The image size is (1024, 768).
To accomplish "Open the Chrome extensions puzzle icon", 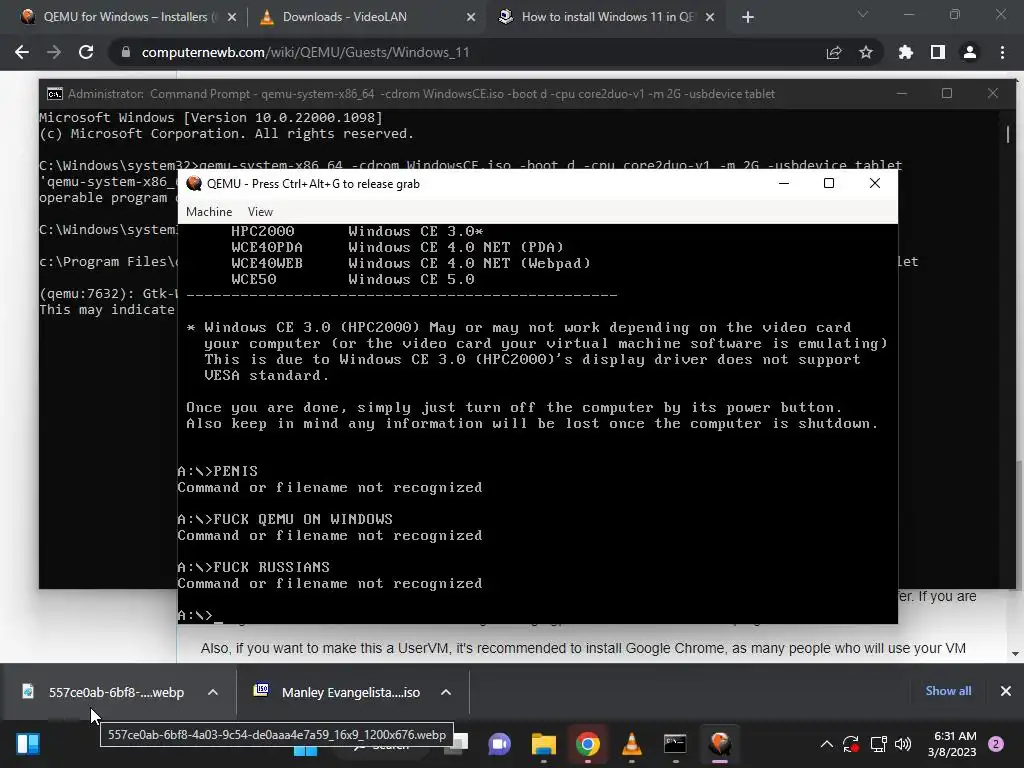I will pos(906,52).
